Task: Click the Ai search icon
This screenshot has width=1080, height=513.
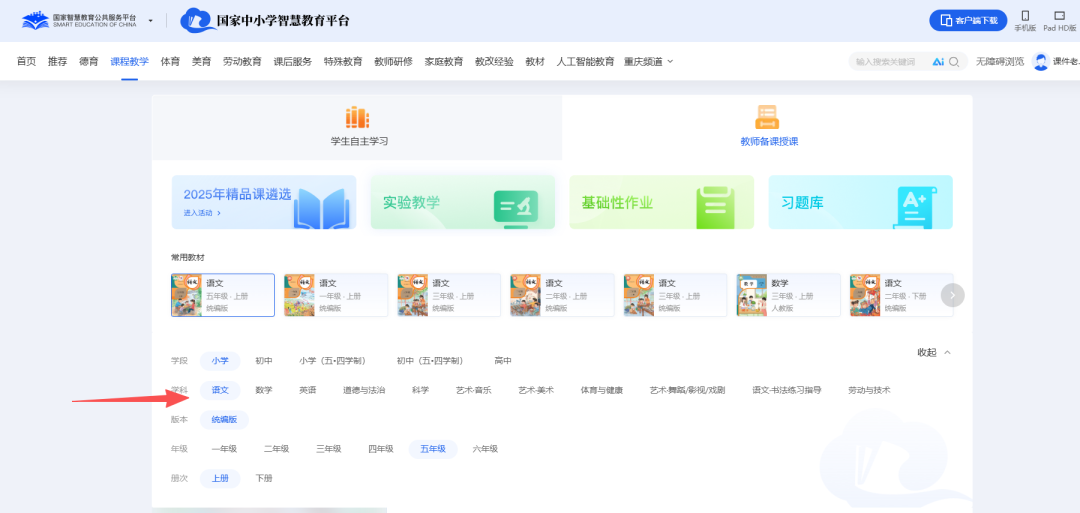Action: (938, 62)
